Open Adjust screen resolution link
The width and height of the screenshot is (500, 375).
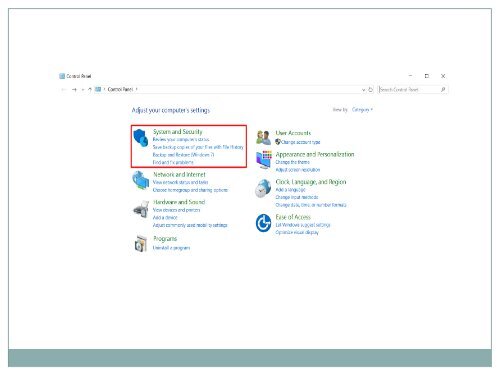point(298,170)
